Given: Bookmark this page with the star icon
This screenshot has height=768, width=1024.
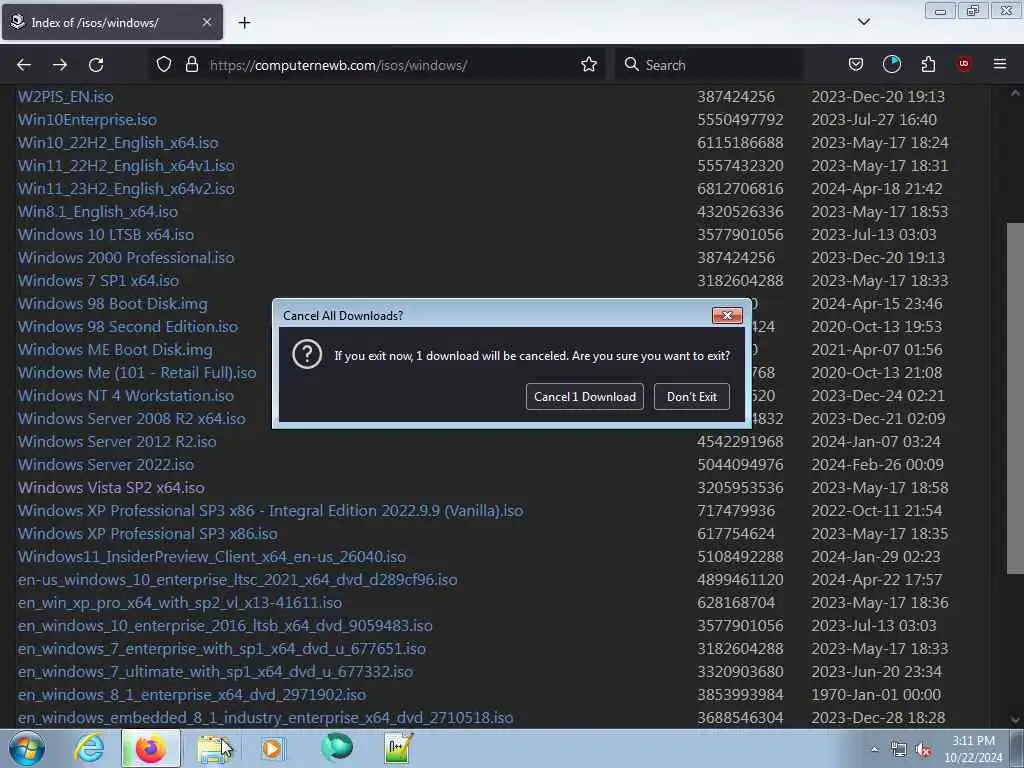Looking at the screenshot, I should click(588, 65).
